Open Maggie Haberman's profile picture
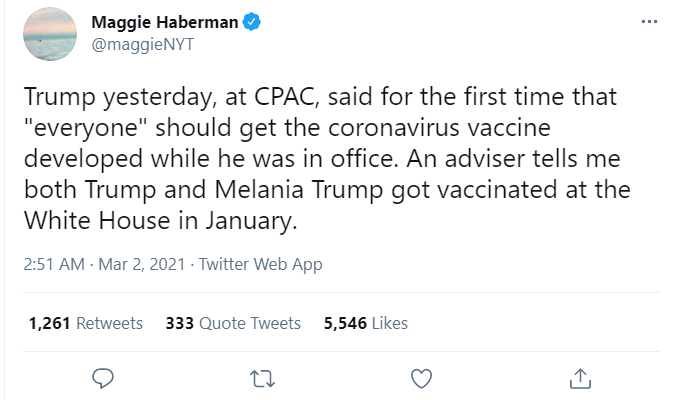The image size is (678, 400). (x=49, y=33)
